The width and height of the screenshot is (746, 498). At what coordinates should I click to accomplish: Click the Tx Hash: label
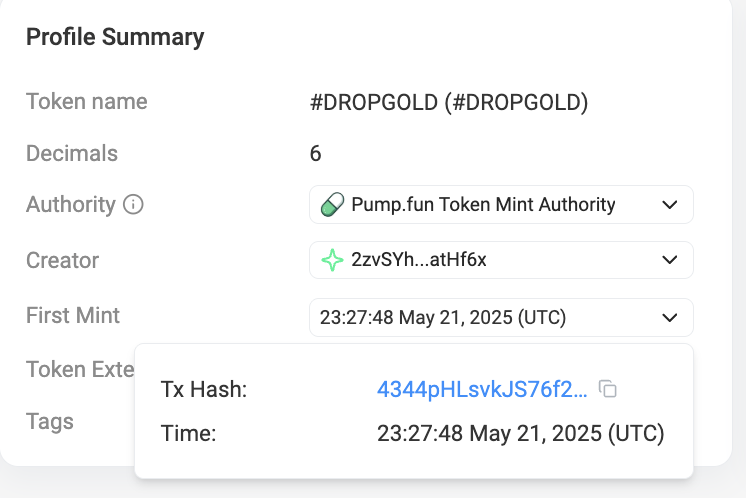coord(204,389)
